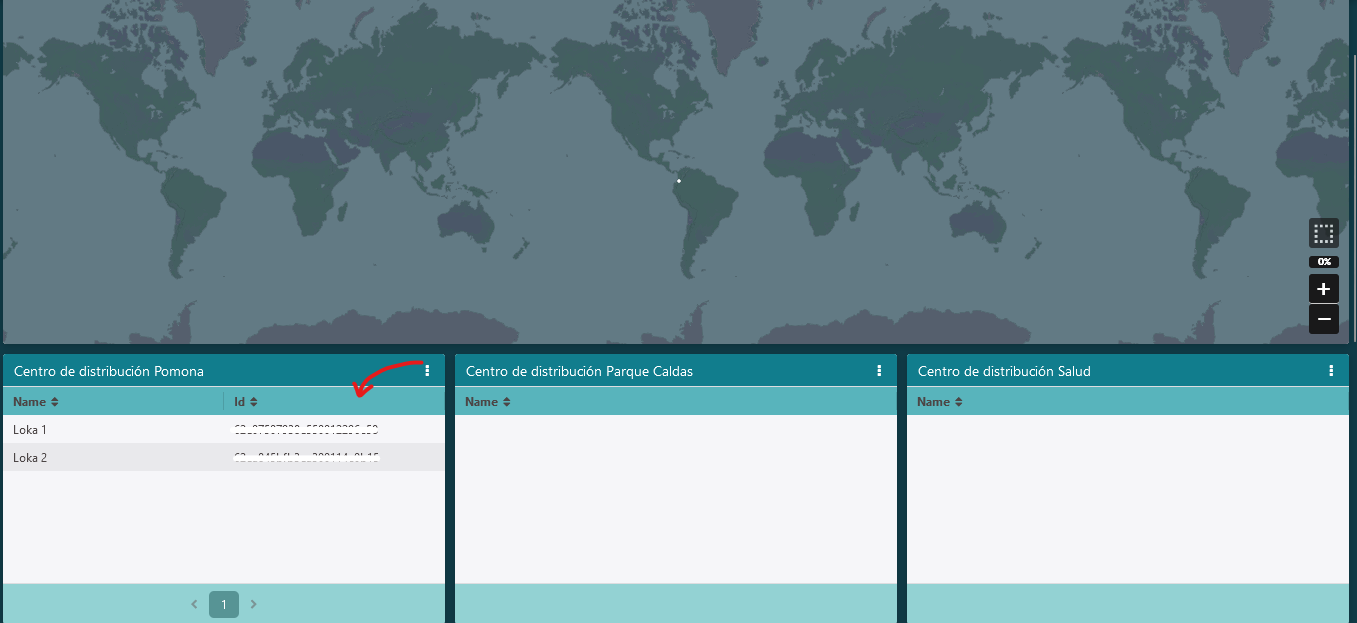The height and width of the screenshot is (623, 1357).
Task: Click the Id value of Loka 1
Action: click(x=306, y=430)
